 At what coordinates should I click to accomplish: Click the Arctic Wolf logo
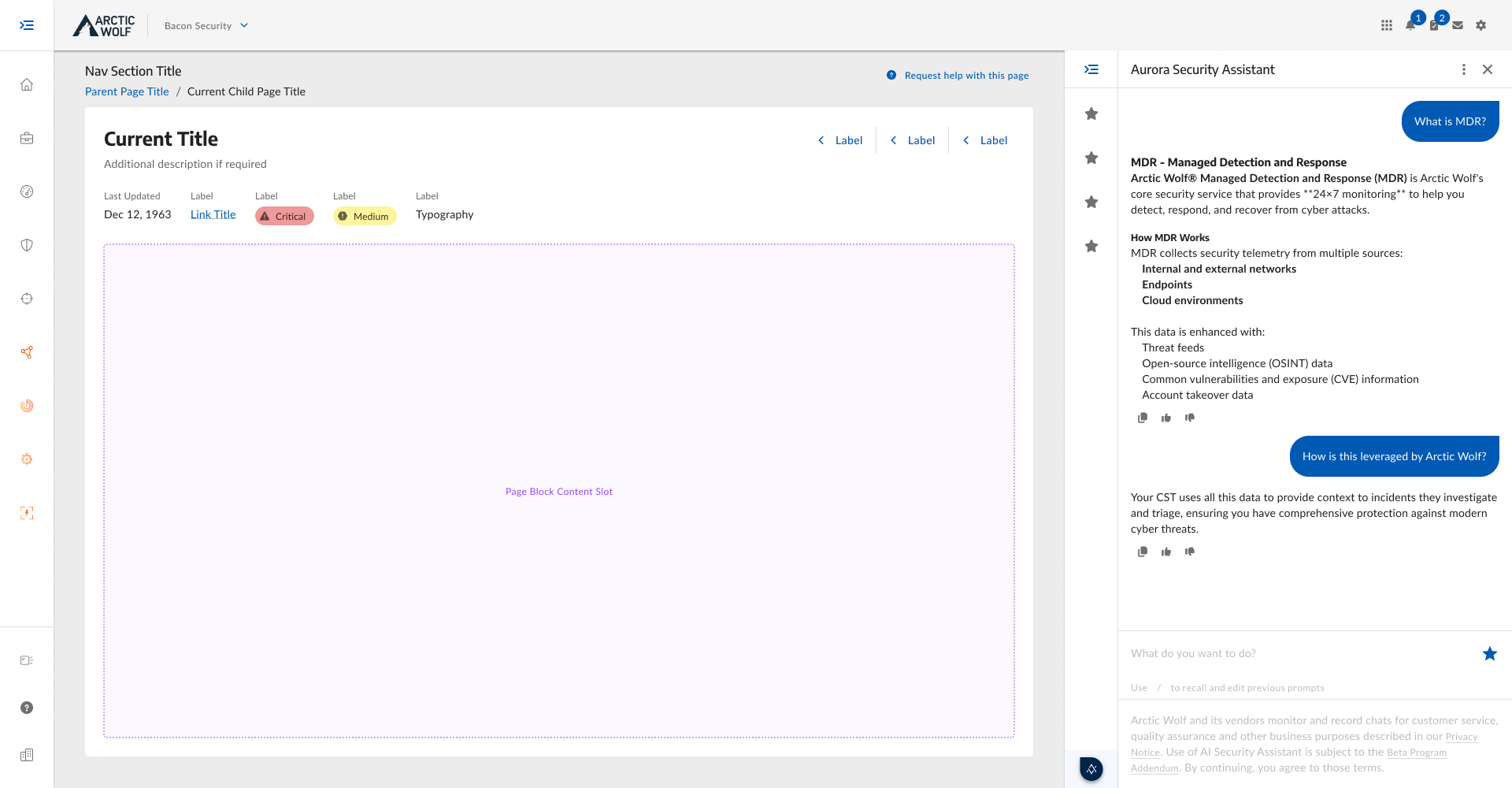tap(104, 25)
